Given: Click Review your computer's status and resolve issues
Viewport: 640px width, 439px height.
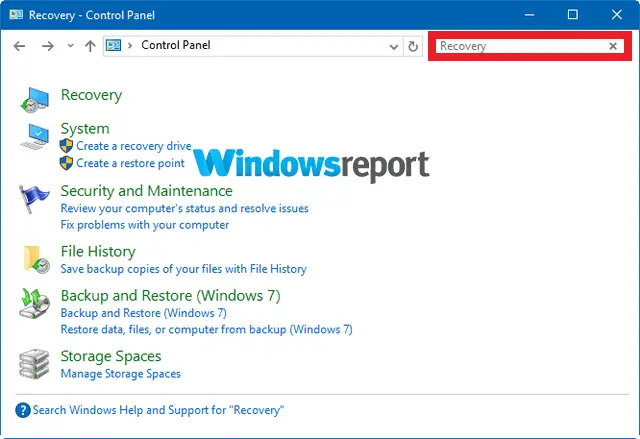Looking at the screenshot, I should tap(184, 208).
